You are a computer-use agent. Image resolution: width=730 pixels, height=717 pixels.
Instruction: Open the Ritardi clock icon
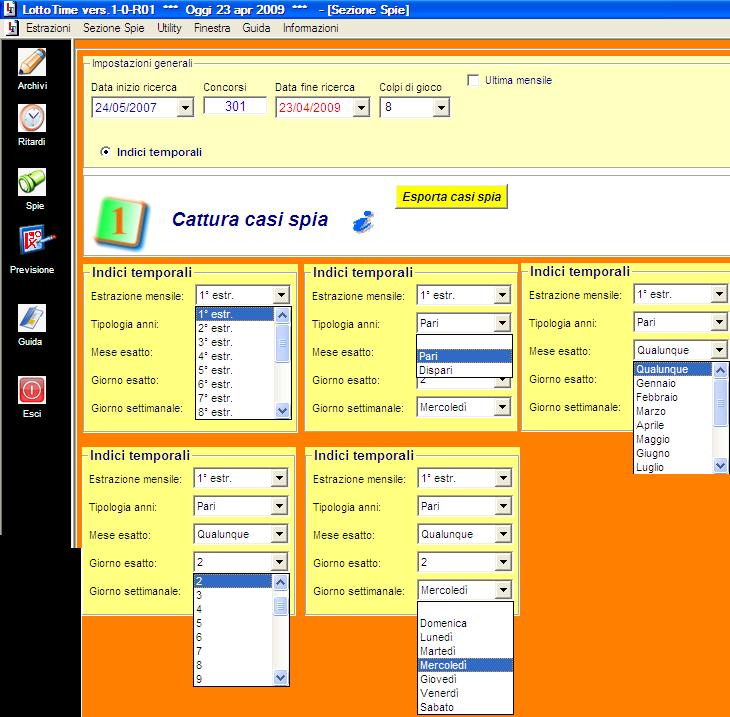32,118
